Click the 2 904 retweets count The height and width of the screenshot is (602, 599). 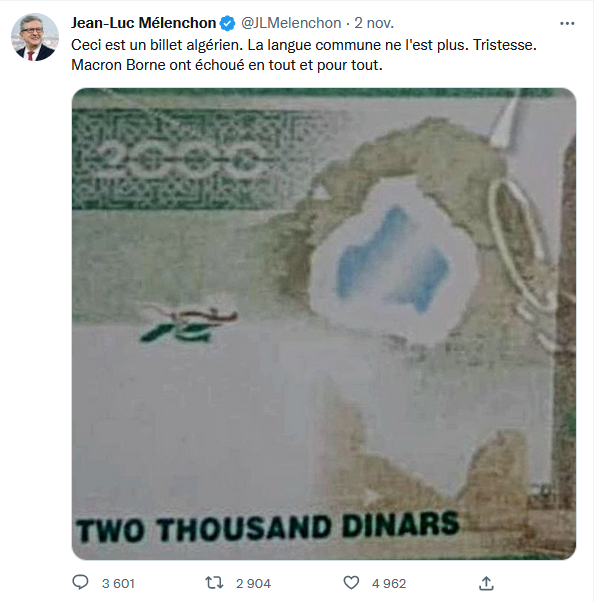(253, 584)
